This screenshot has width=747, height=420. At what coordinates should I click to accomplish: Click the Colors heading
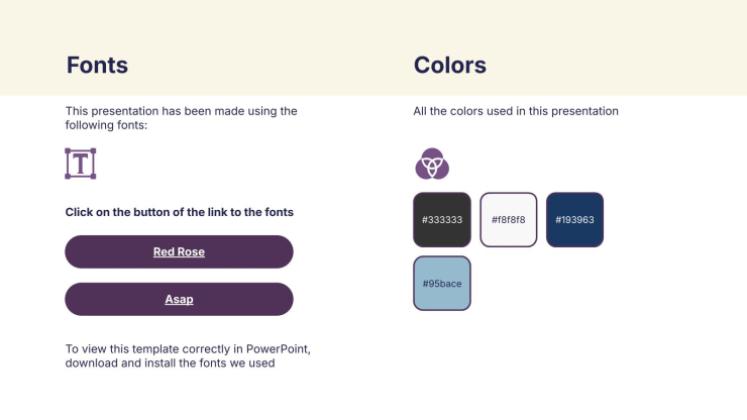point(450,65)
